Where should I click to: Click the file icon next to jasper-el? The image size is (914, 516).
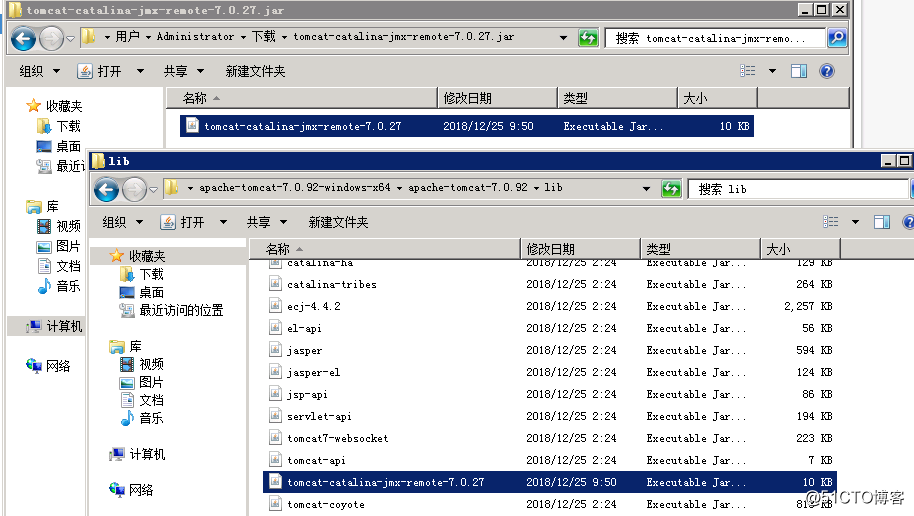click(x=275, y=371)
